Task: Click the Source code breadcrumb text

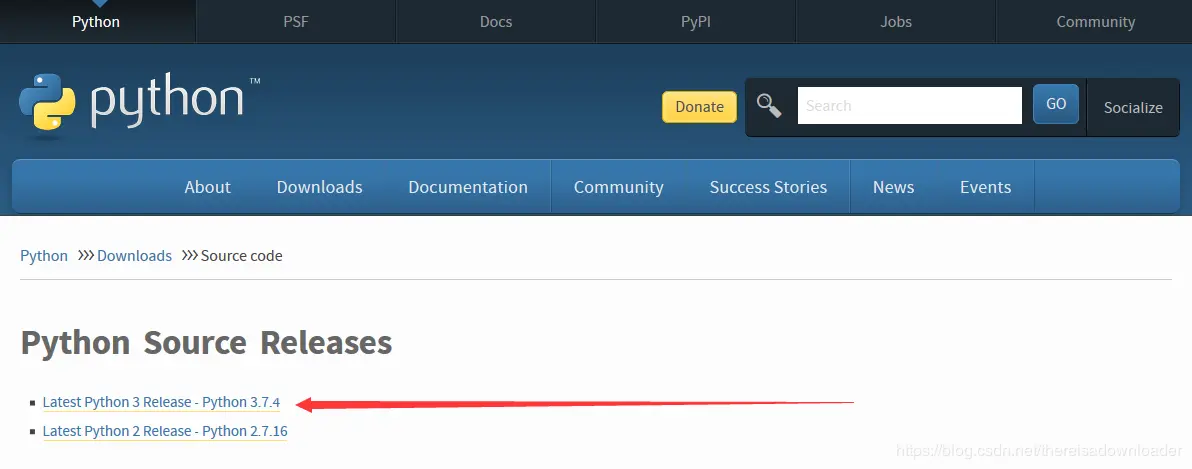Action: tap(242, 255)
